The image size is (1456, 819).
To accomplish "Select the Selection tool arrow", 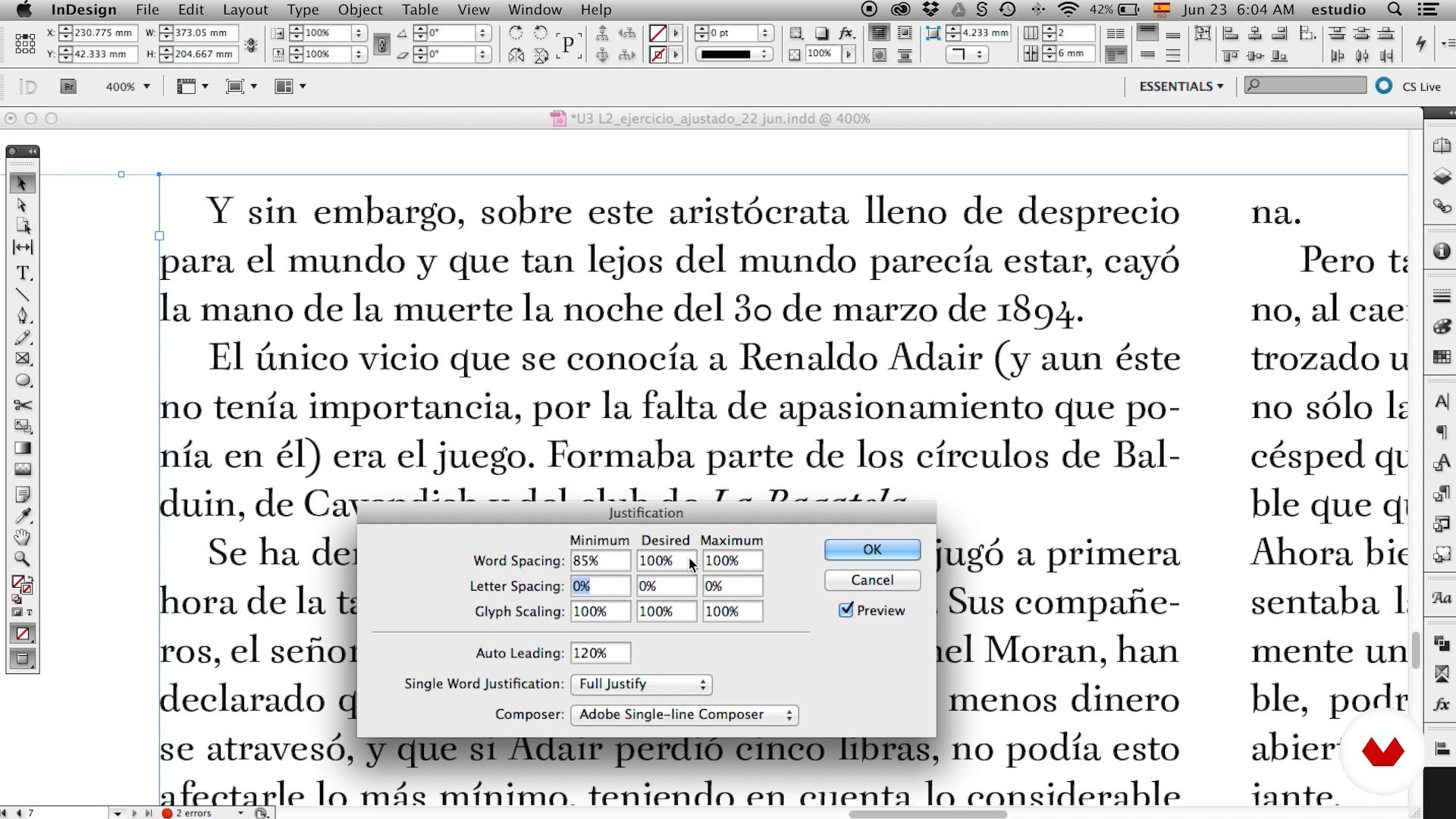I will (22, 184).
